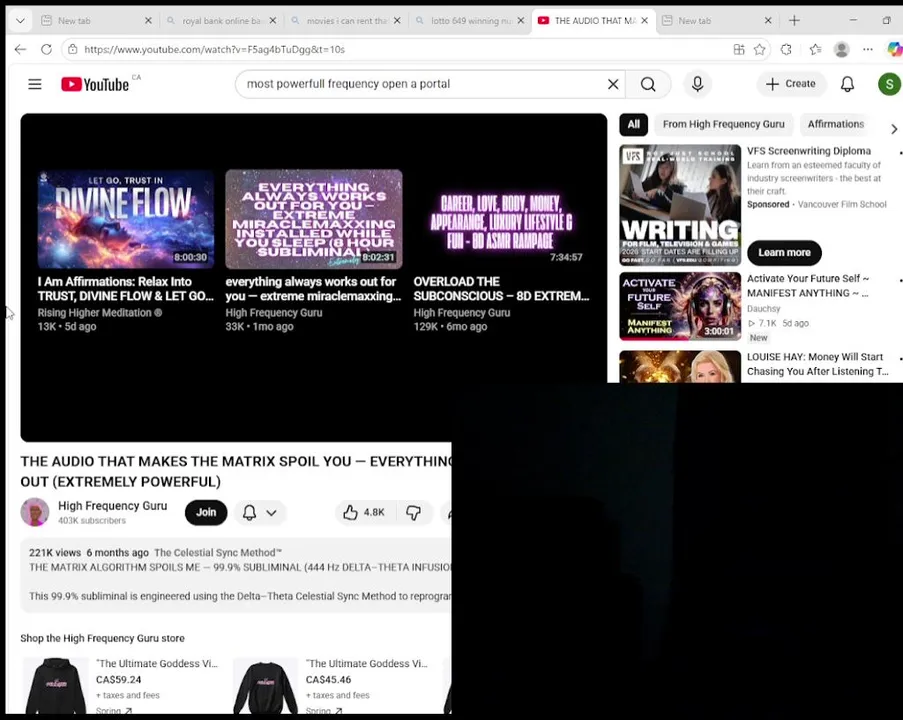903x720 pixels.
Task: Open I Am Affirmations endscreen title
Action: [126, 289]
